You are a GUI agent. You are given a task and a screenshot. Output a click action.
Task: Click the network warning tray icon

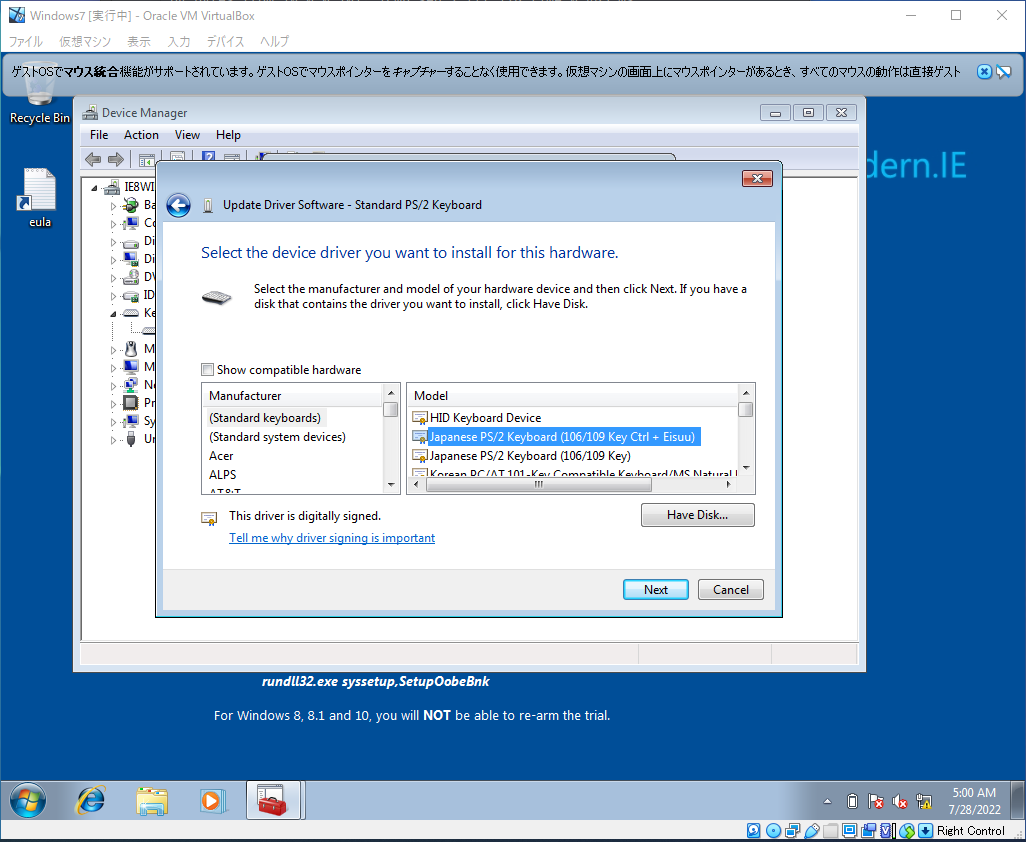[x=924, y=801]
